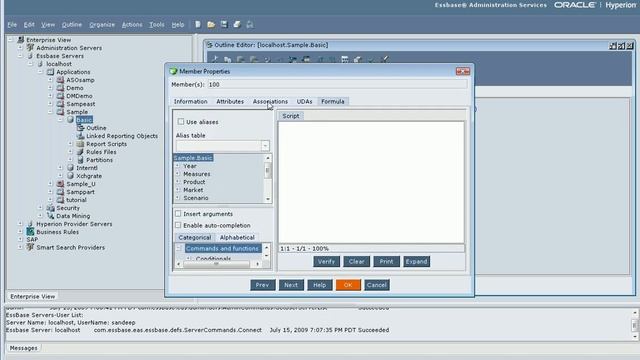Click the Save toolbar icon
Viewport: 640px width, 360px height.
[x=224, y=24]
